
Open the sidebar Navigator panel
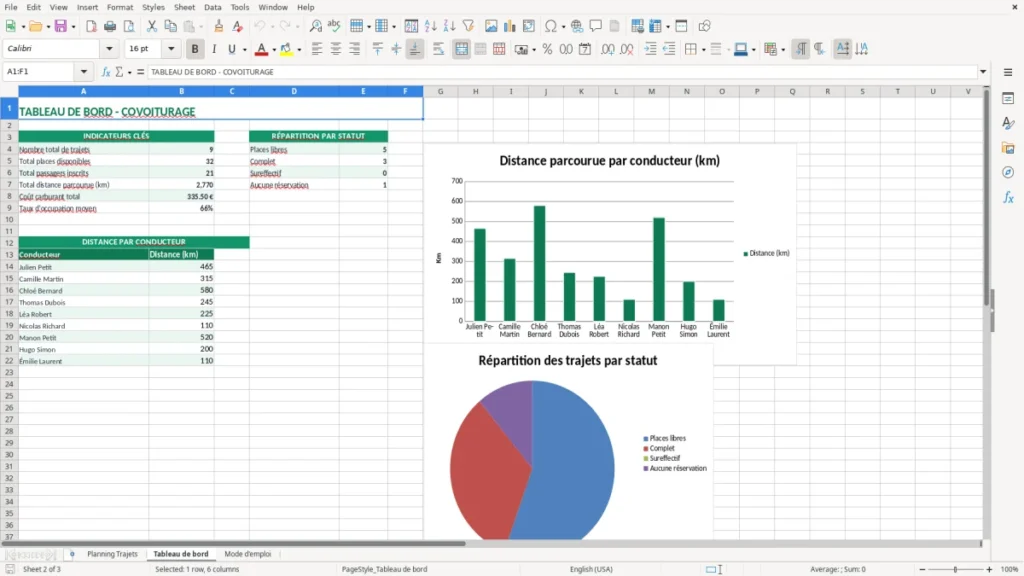click(1008, 172)
